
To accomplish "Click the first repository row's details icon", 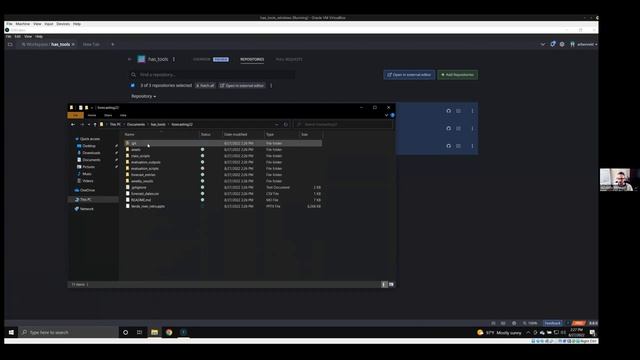I will click(x=458, y=111).
